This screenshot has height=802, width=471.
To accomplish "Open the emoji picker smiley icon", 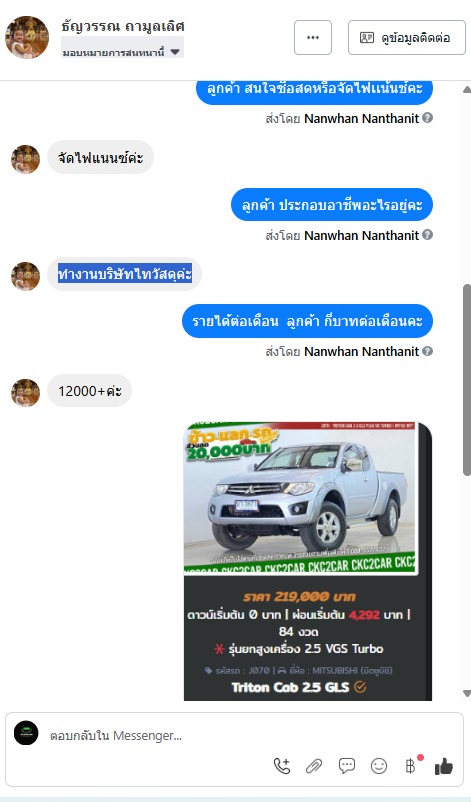I will click(x=379, y=766).
